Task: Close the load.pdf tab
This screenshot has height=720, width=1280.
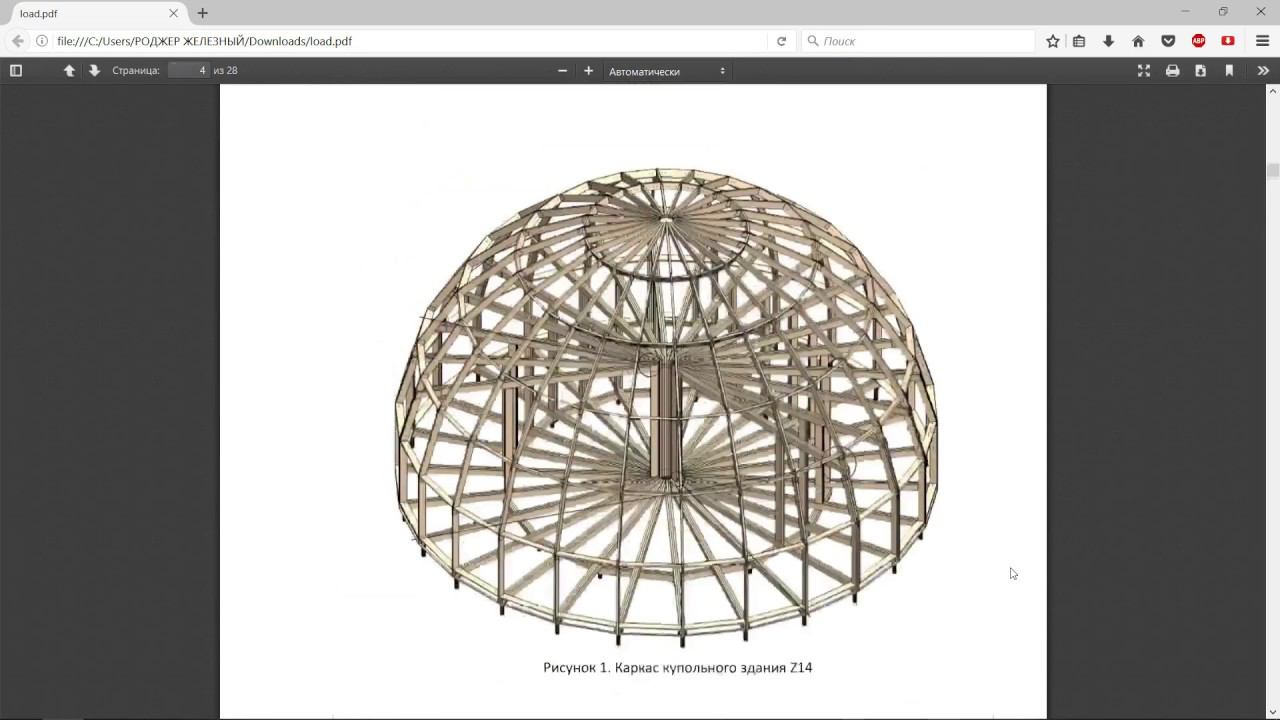Action: coord(173,14)
